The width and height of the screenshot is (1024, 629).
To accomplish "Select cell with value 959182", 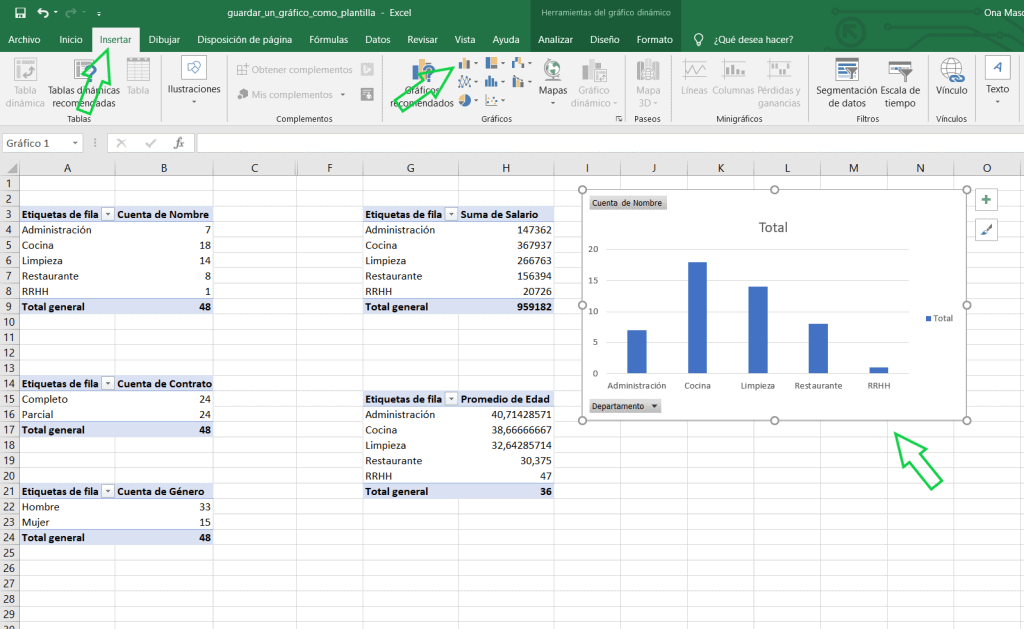I will pyautogui.click(x=506, y=307).
